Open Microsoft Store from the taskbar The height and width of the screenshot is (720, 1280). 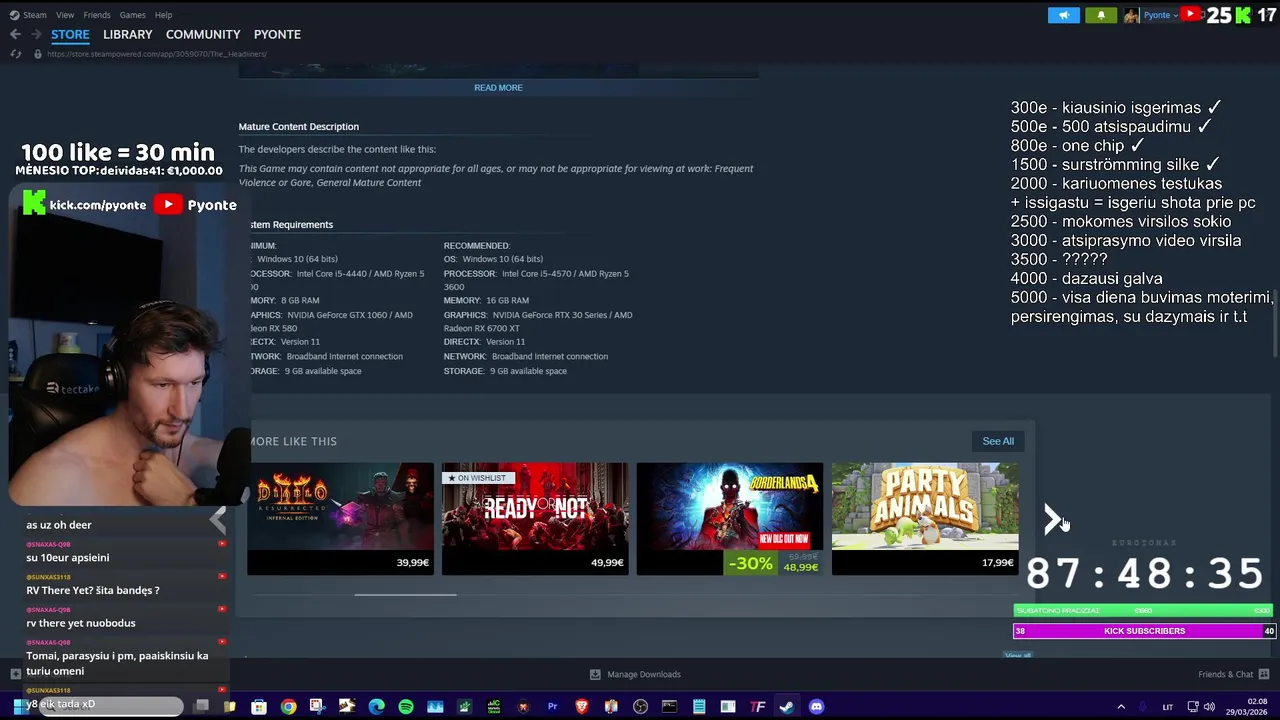259,707
